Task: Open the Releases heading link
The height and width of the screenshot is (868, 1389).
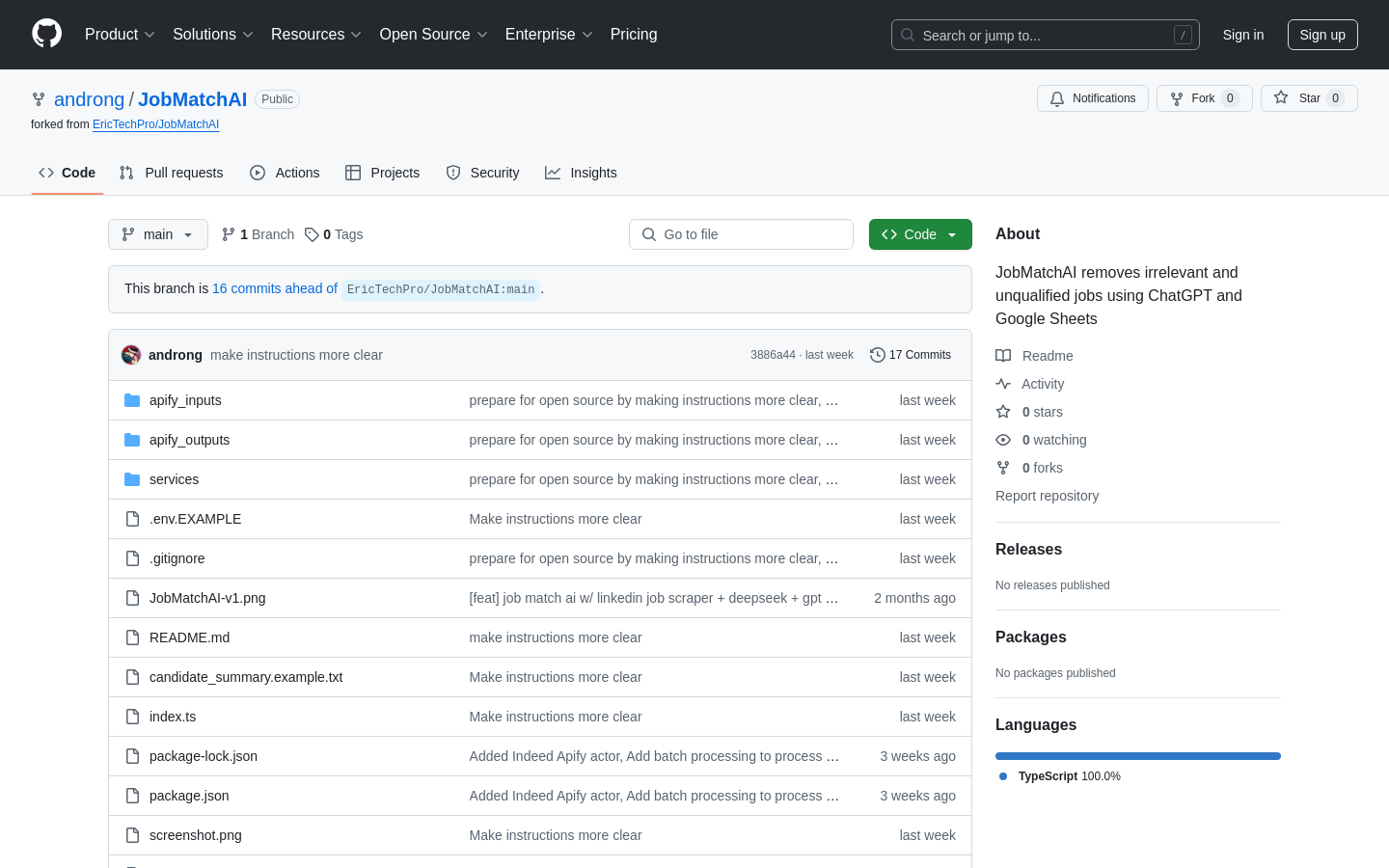Action: 1028,550
